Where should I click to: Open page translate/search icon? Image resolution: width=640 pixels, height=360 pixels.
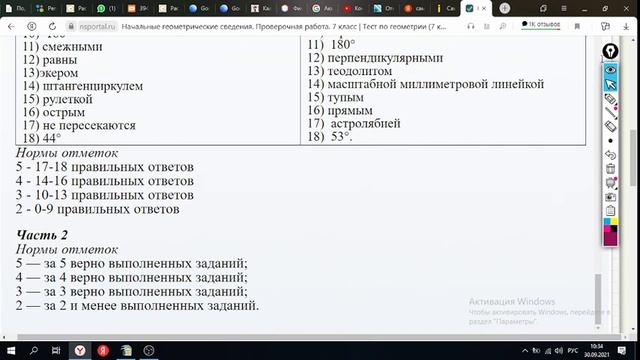point(503,27)
